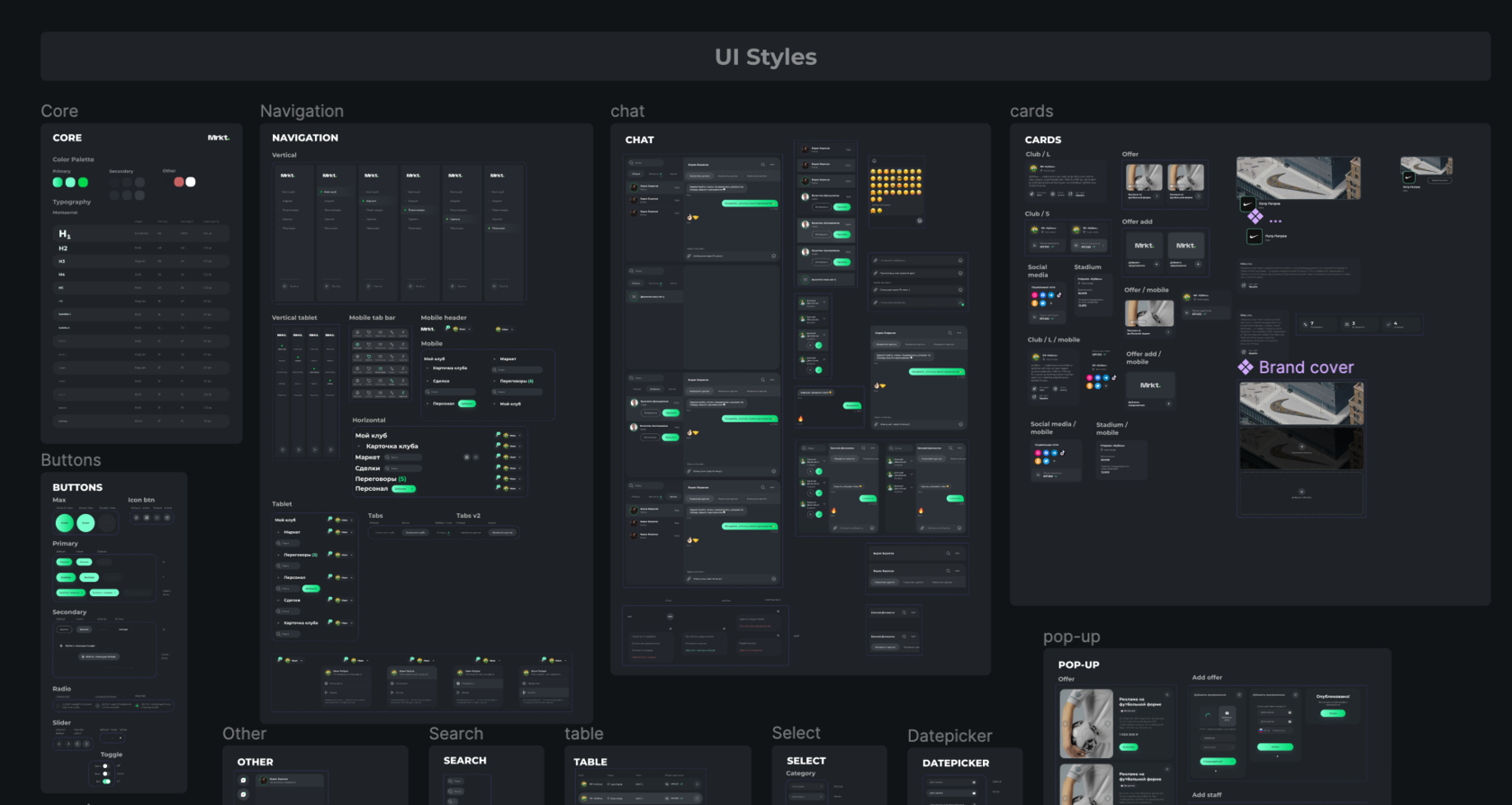Screen dimensions: 1512x805
Task: Click the "Icon btn" label in Buttons panel
Action: click(x=141, y=500)
